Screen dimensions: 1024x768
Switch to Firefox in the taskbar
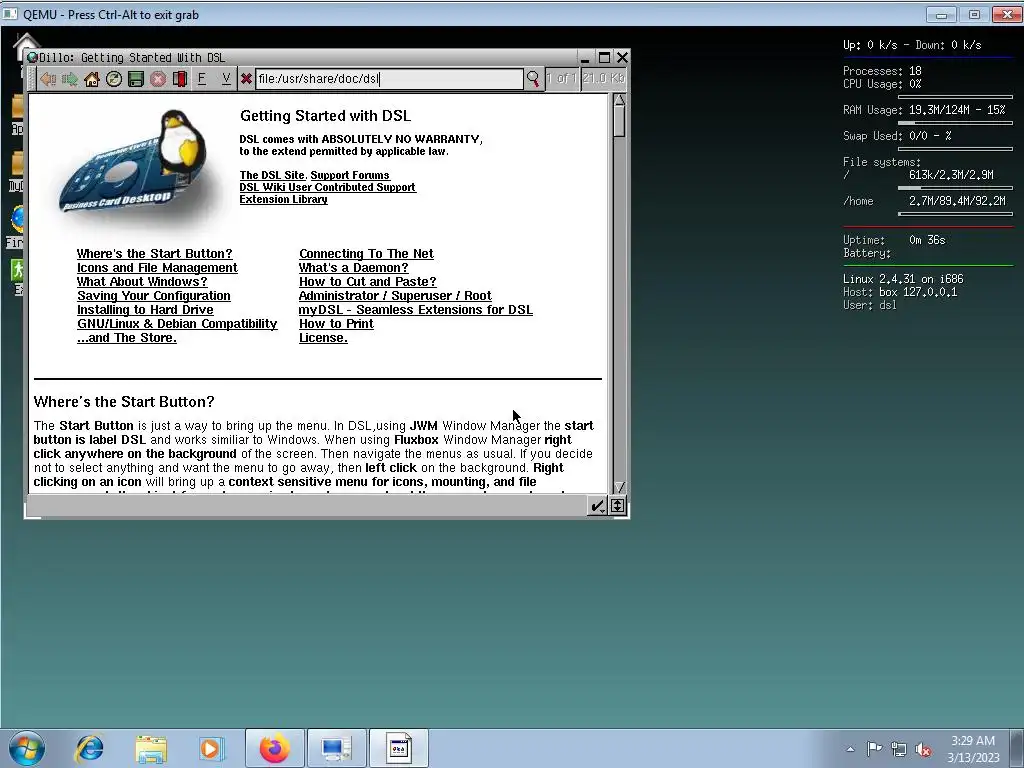coord(274,748)
